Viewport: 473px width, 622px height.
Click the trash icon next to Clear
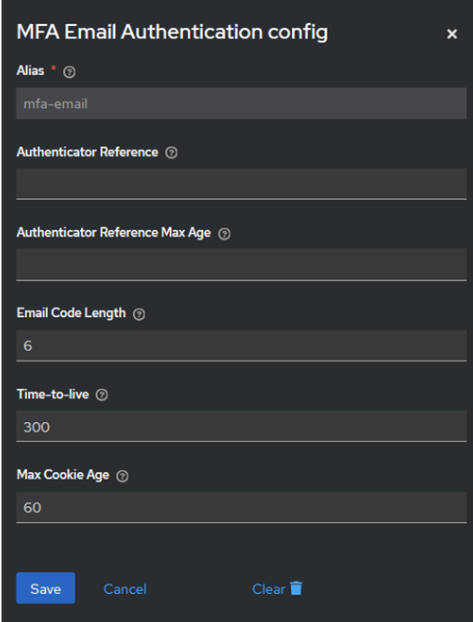[x=296, y=588]
